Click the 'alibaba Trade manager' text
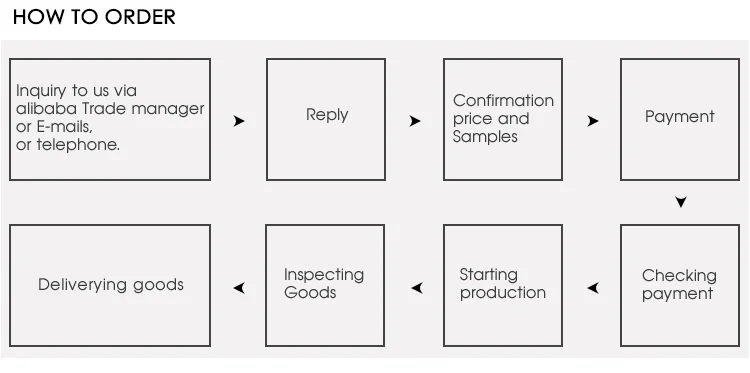Image resolution: width=750 pixels, height=373 pixels. [x=110, y=109]
